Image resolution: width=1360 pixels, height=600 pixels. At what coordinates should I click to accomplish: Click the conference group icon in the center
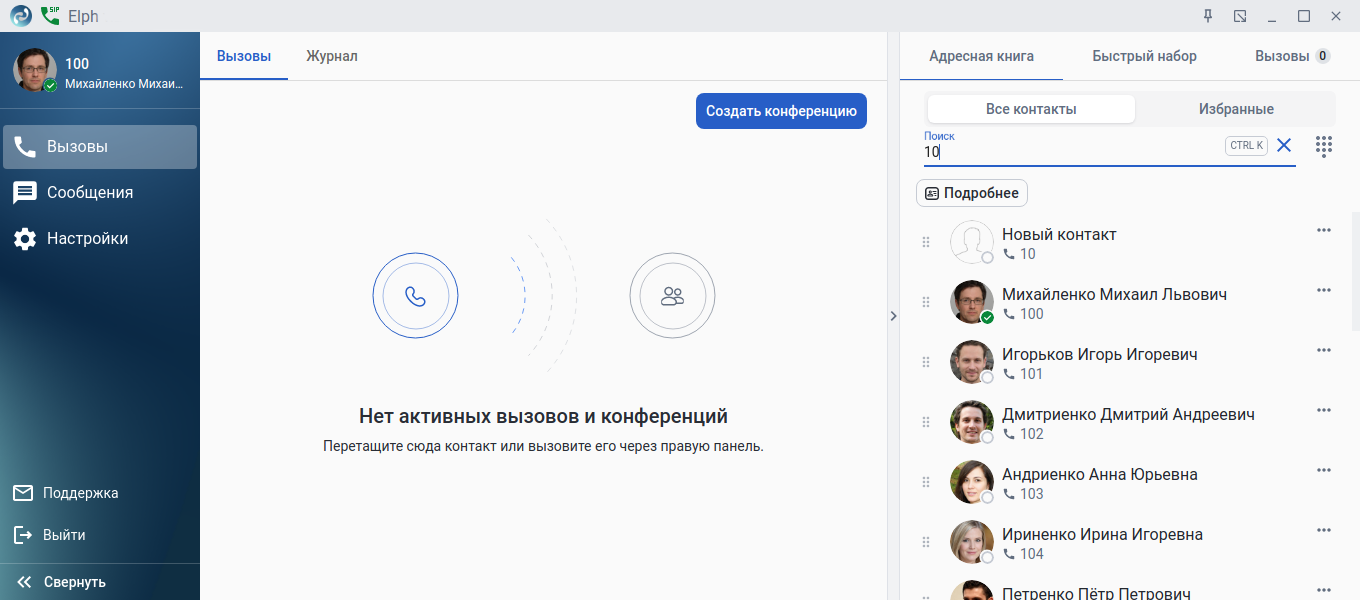672,296
